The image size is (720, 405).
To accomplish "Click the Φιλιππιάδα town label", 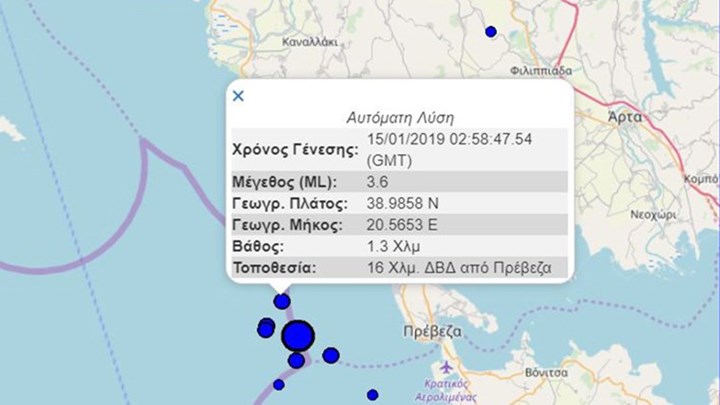I will (541, 71).
